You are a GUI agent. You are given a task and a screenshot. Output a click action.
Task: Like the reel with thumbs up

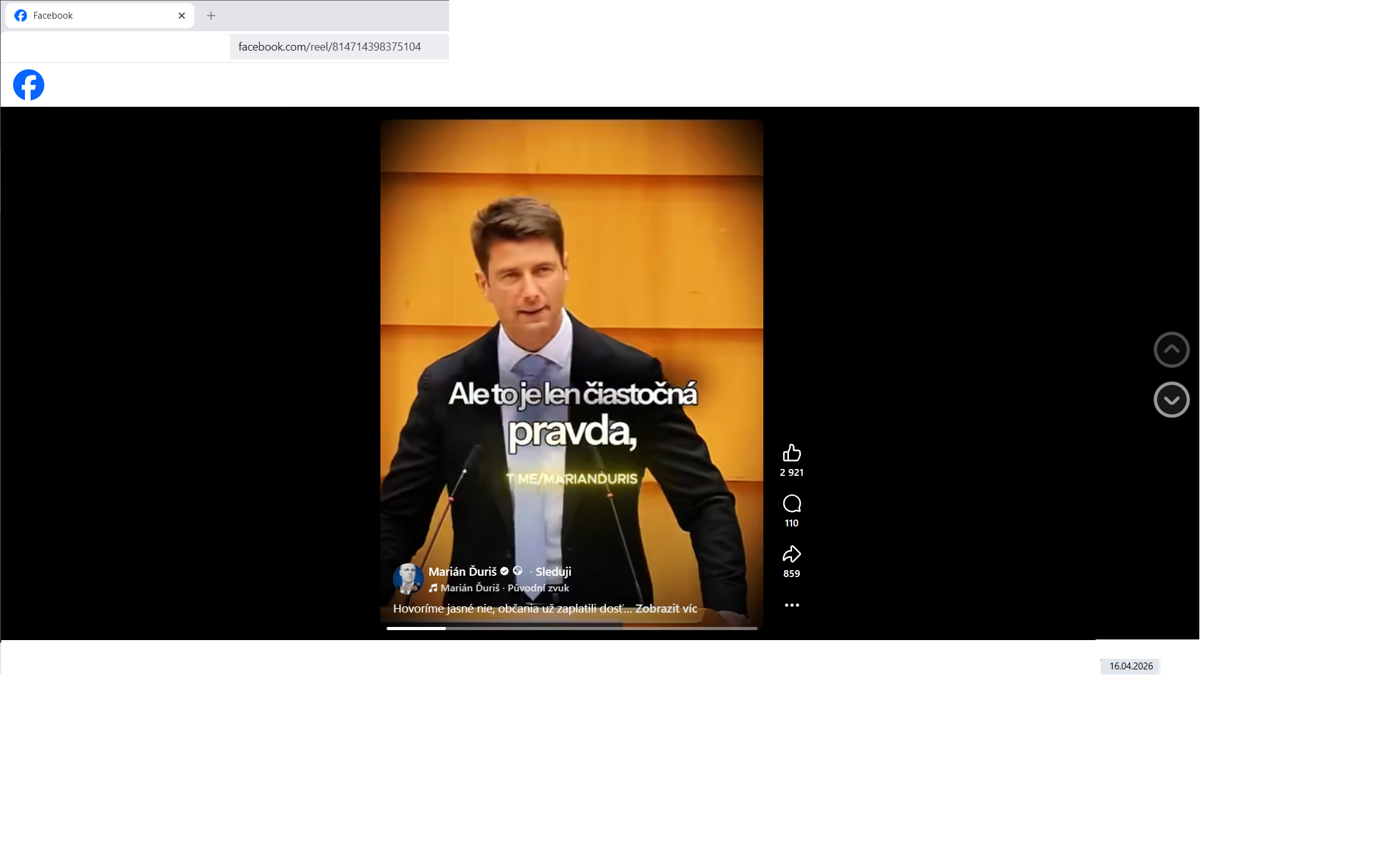[x=791, y=453]
